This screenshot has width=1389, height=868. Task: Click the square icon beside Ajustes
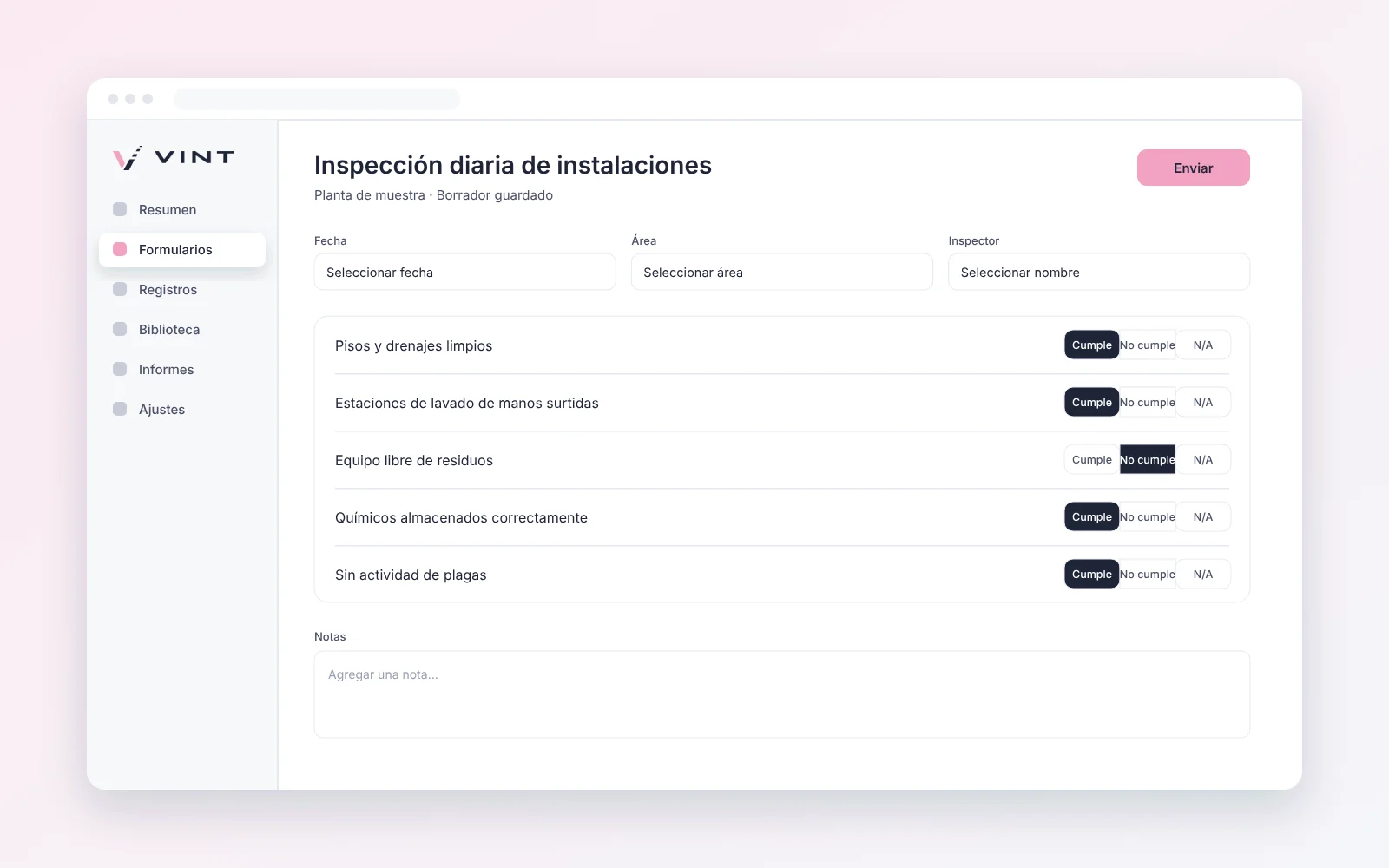click(120, 409)
